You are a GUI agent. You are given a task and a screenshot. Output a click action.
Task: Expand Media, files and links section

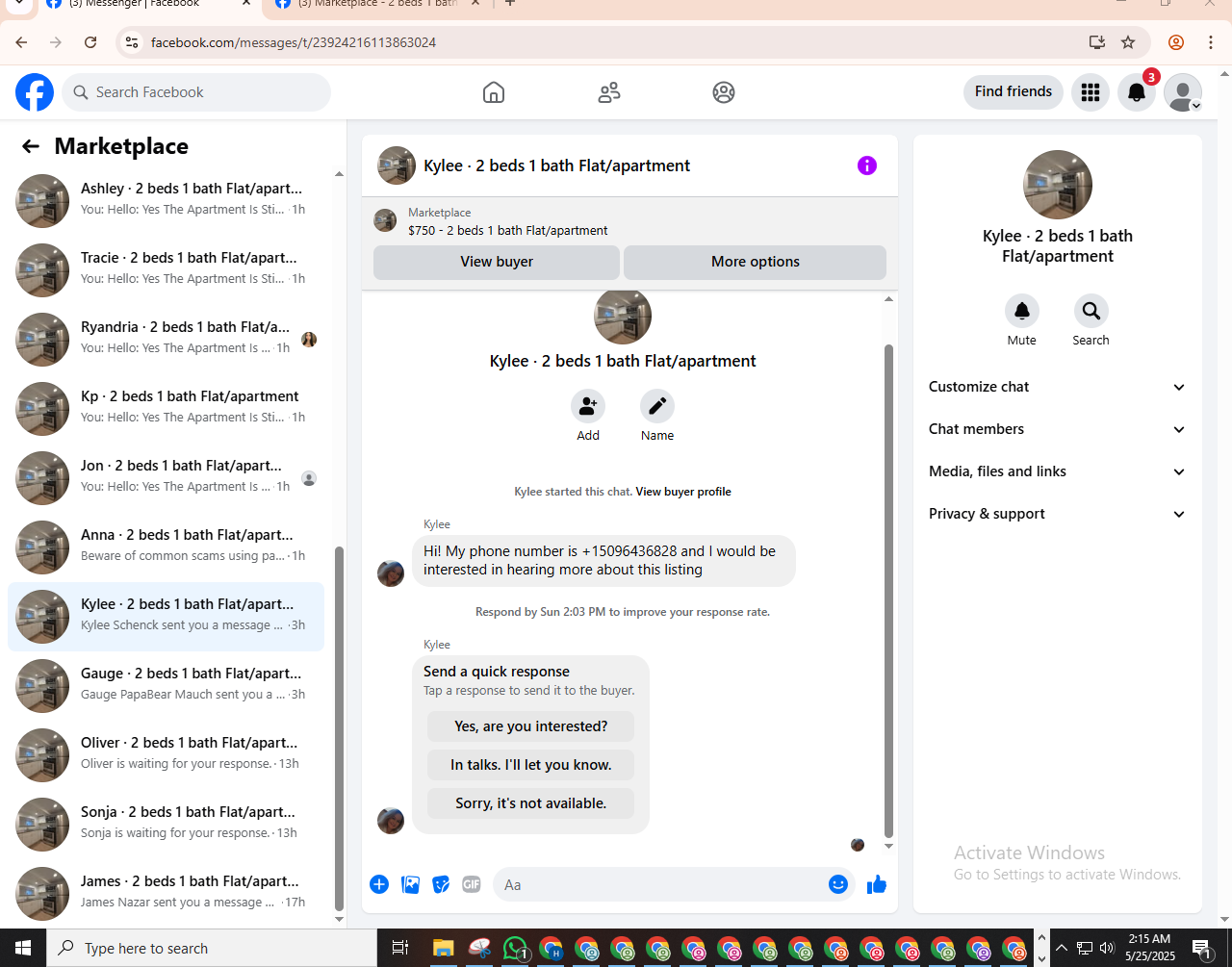pos(1057,471)
